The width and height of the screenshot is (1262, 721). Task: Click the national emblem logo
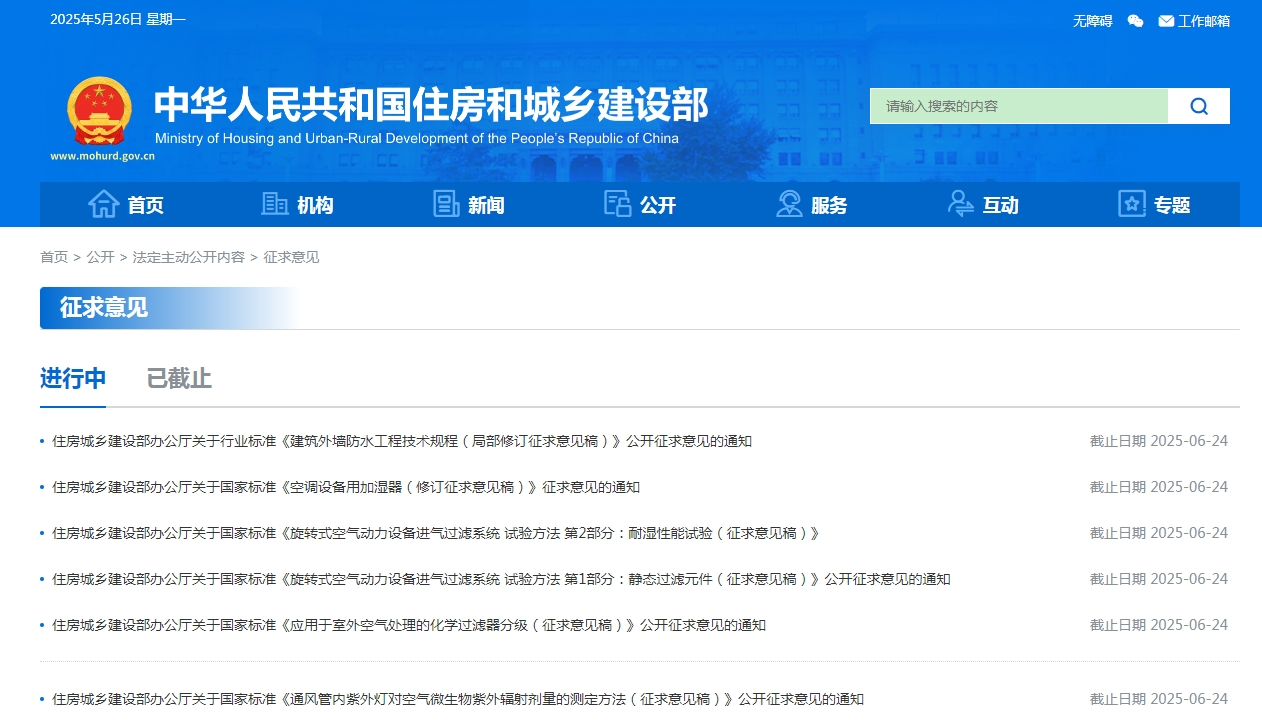[99, 111]
